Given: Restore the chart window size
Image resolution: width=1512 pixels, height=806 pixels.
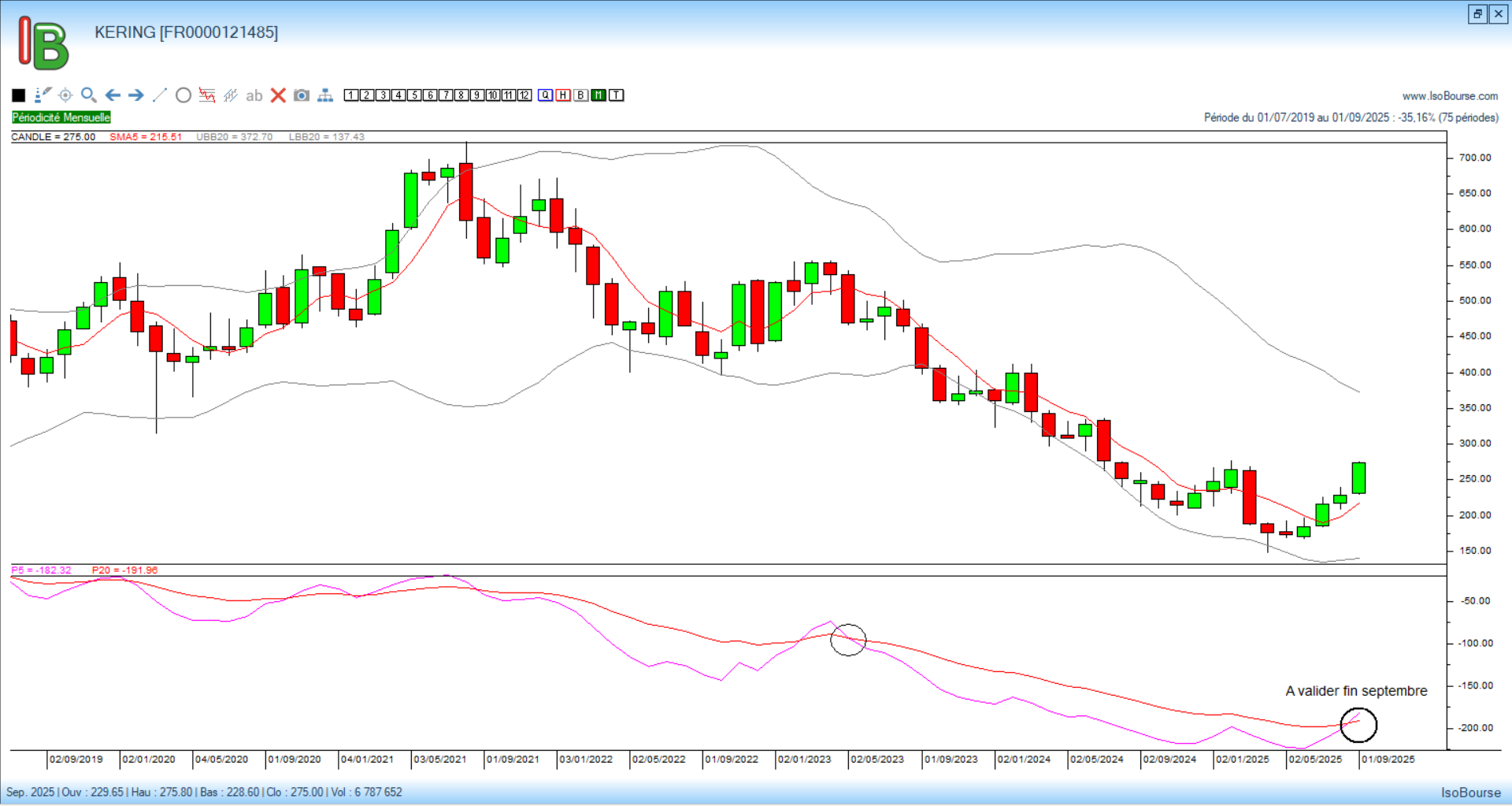Looking at the screenshot, I should point(1478,14).
